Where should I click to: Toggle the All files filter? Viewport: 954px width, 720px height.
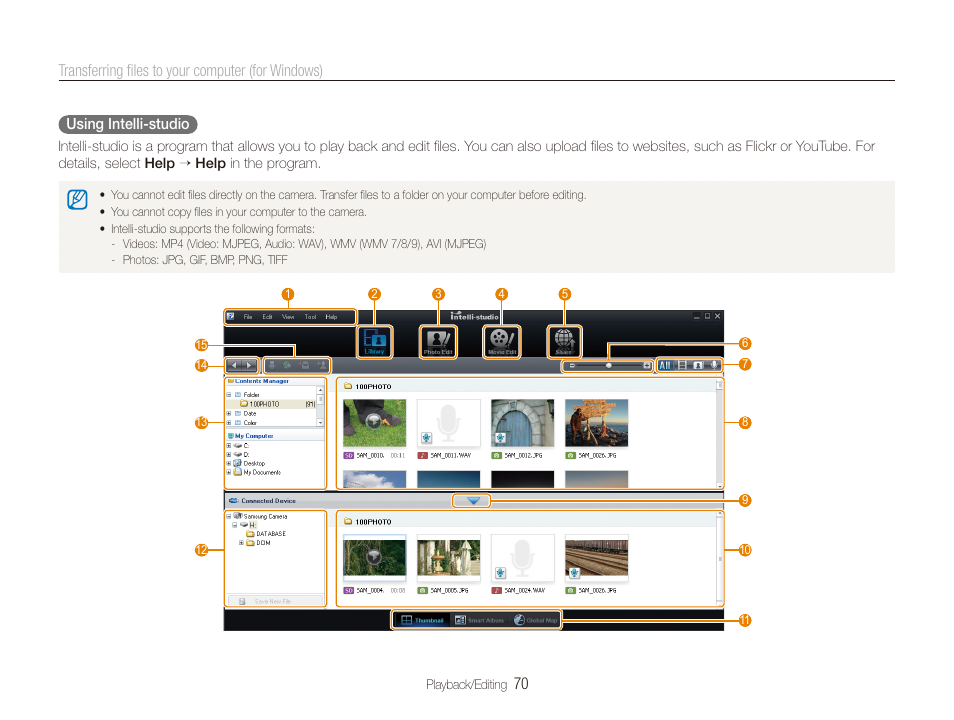pyautogui.click(x=665, y=365)
